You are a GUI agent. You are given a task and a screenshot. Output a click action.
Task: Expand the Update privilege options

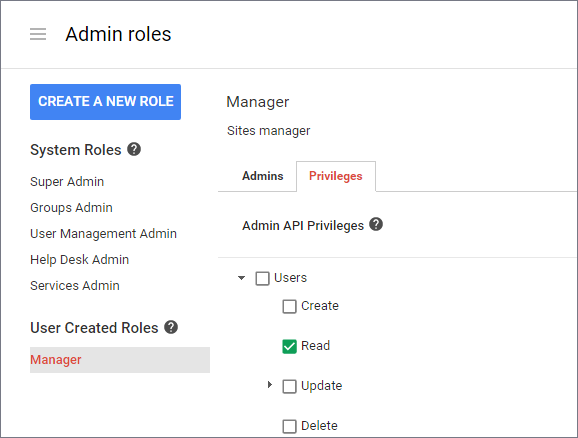(270, 385)
